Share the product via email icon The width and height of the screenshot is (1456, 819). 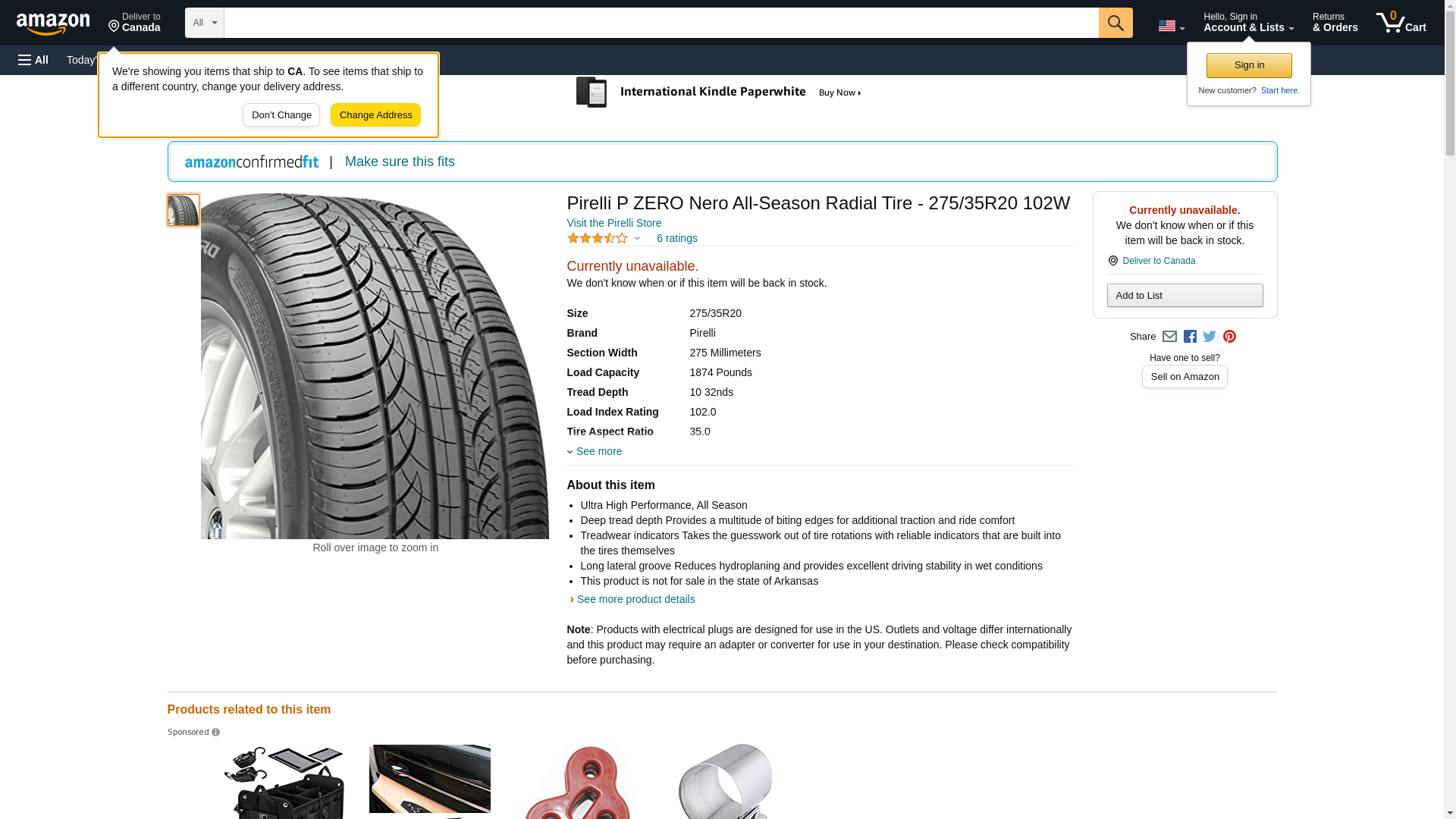tap(1169, 337)
